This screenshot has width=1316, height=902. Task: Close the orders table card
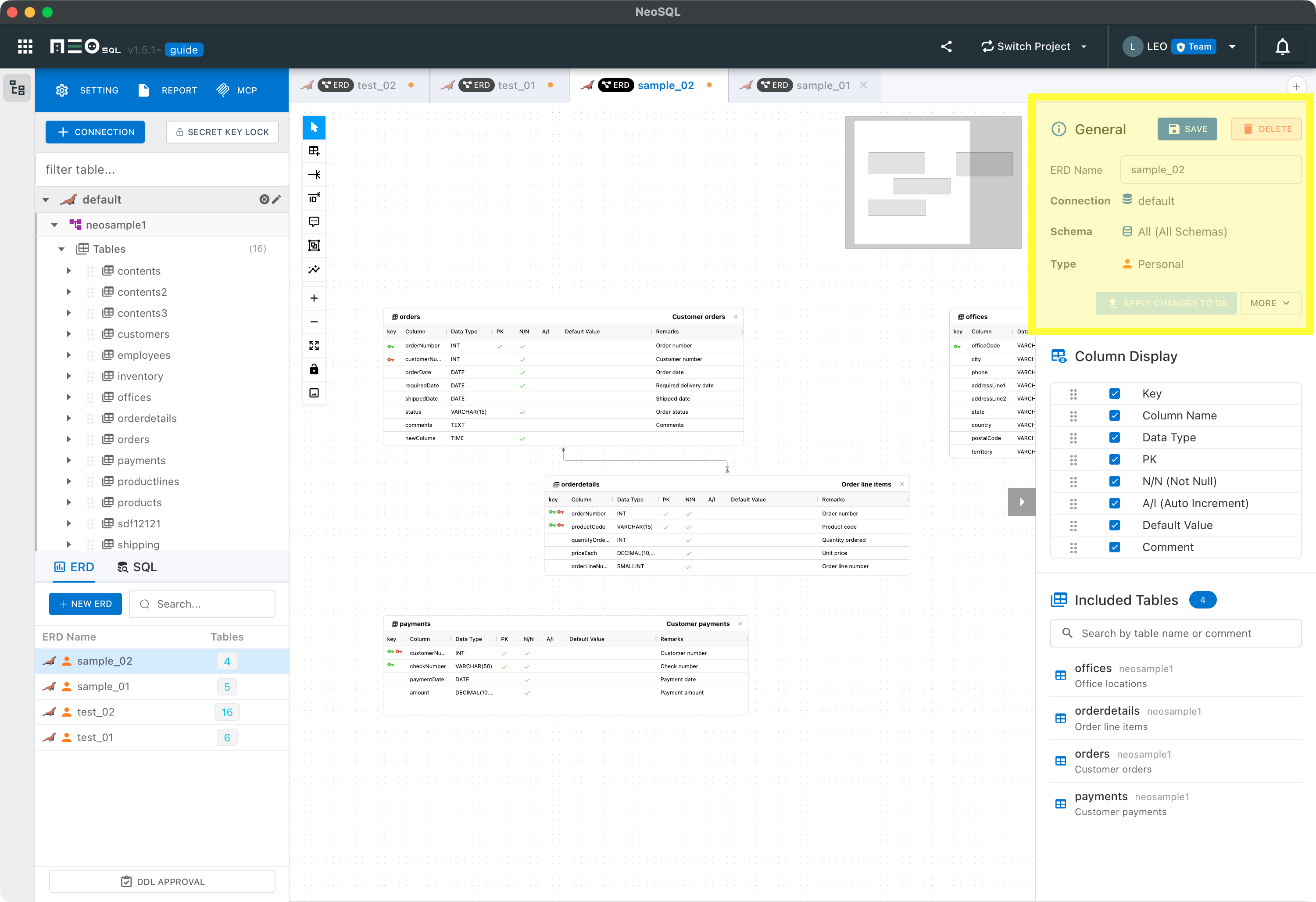click(x=736, y=316)
